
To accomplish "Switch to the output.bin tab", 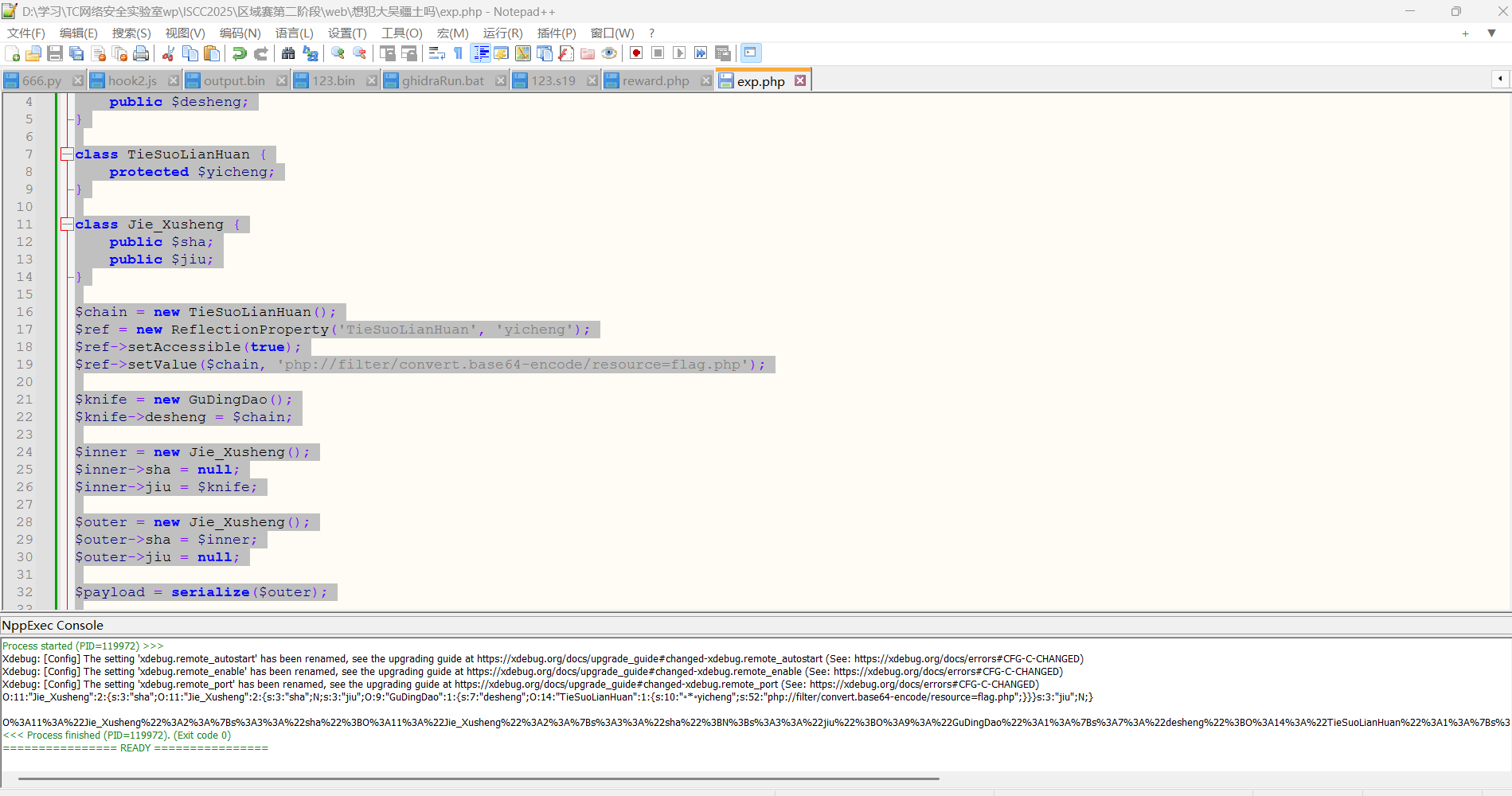I will point(234,81).
